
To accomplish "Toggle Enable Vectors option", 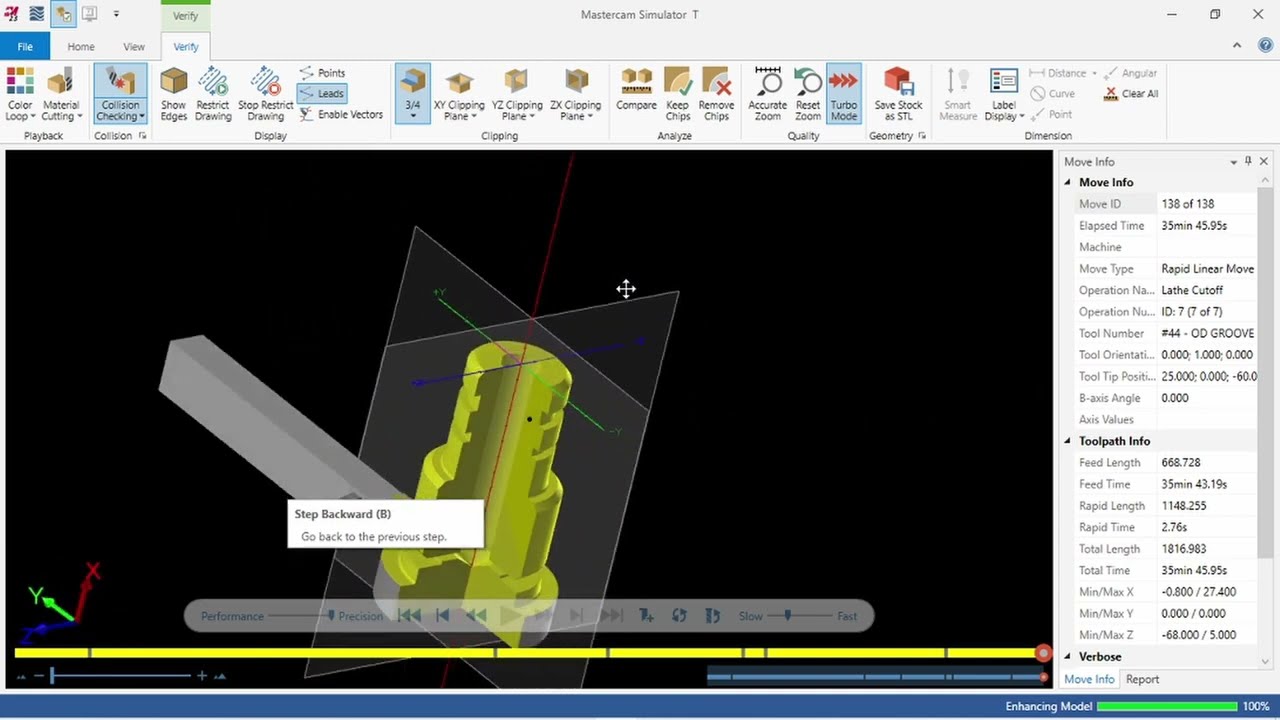I will pyautogui.click(x=341, y=114).
